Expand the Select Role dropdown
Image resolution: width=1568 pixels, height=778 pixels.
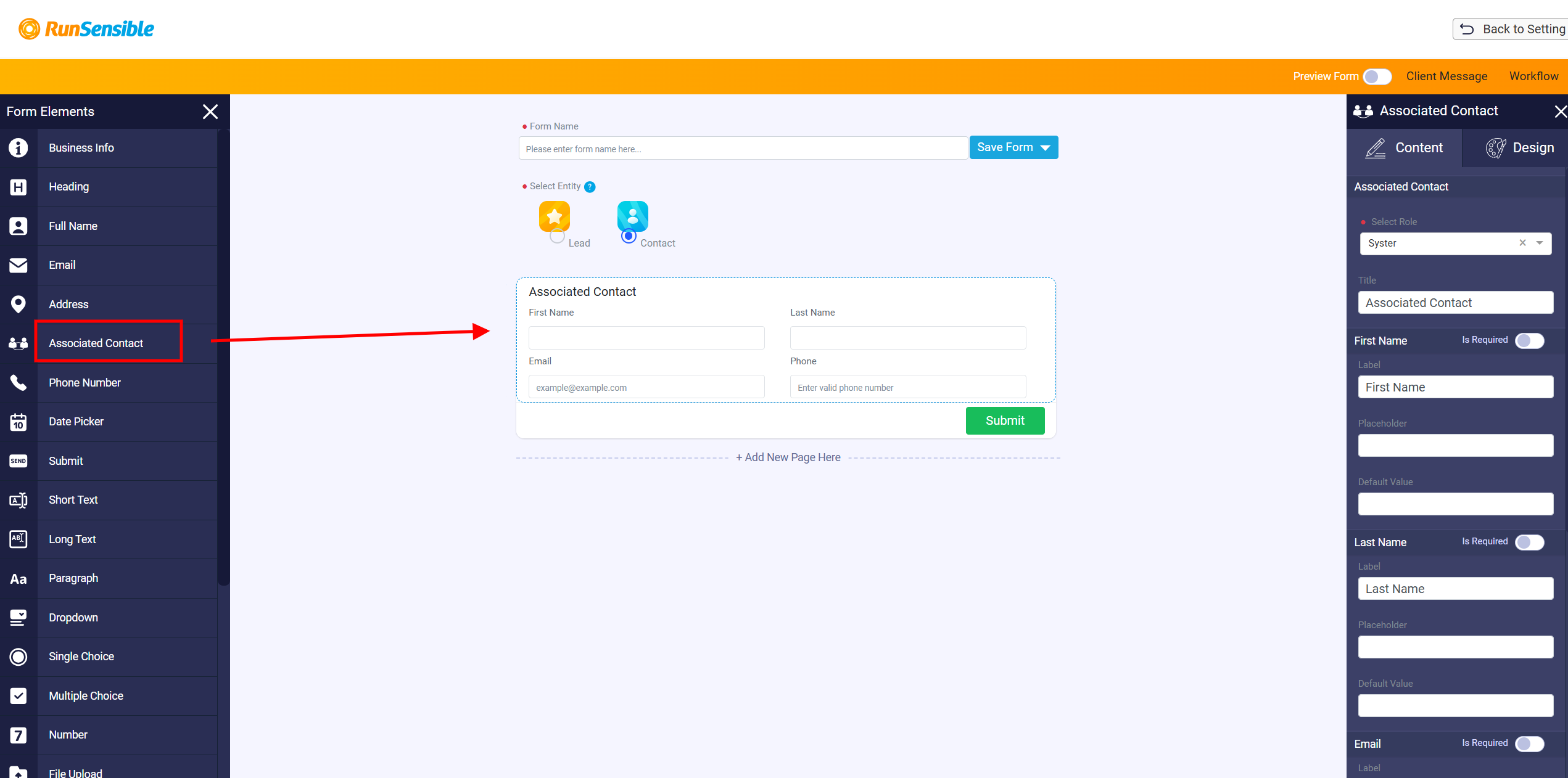click(1540, 243)
